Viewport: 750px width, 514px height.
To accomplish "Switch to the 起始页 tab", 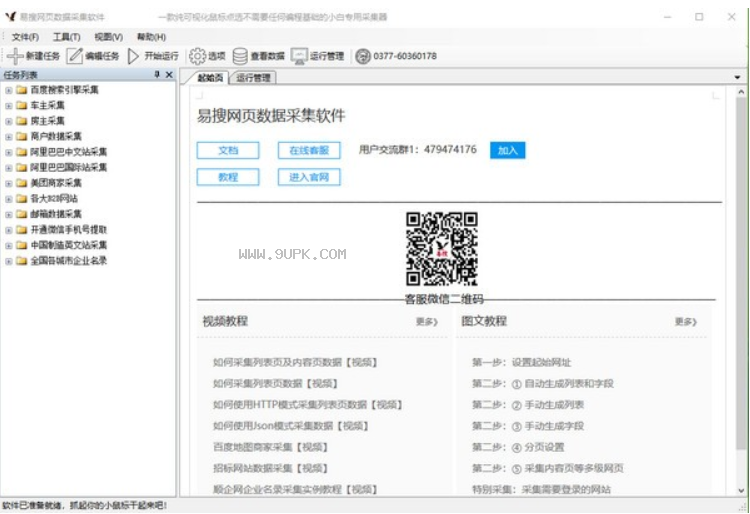I will pos(210,78).
